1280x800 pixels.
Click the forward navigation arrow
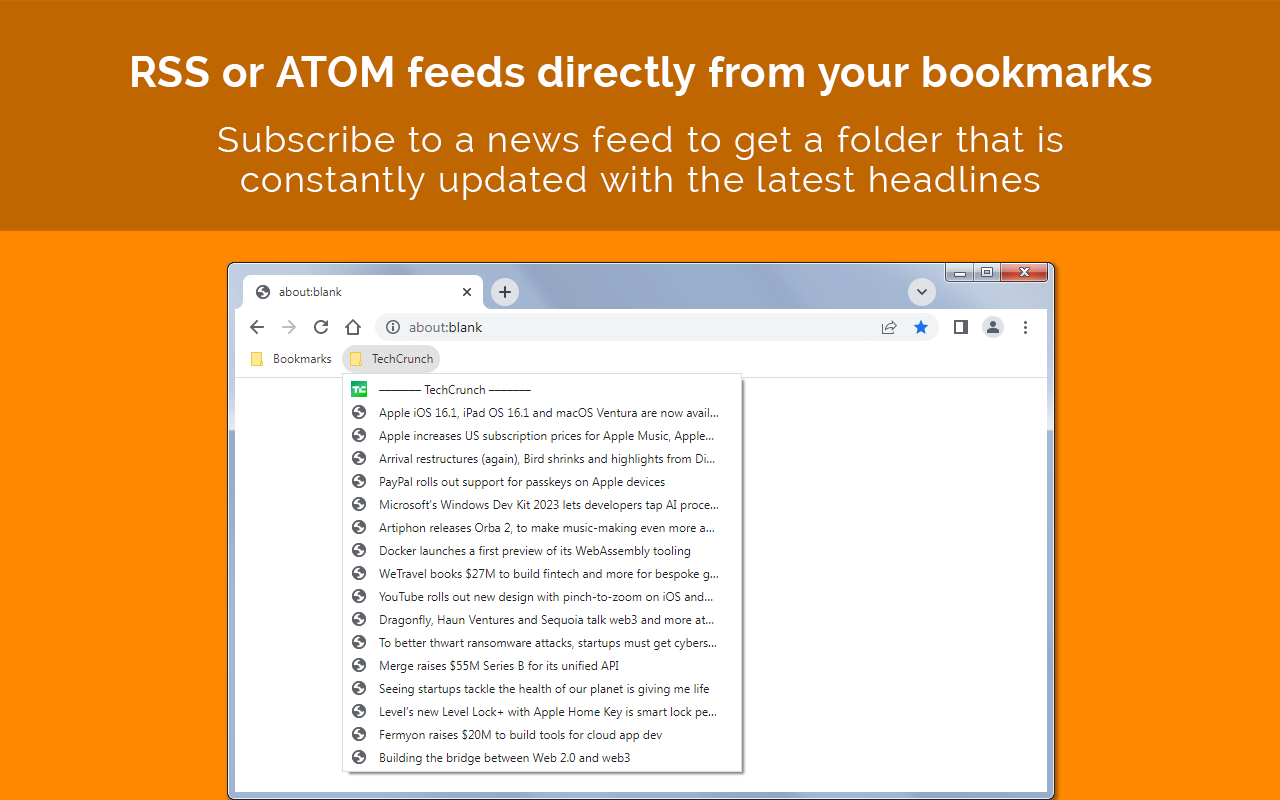pyautogui.click(x=289, y=327)
